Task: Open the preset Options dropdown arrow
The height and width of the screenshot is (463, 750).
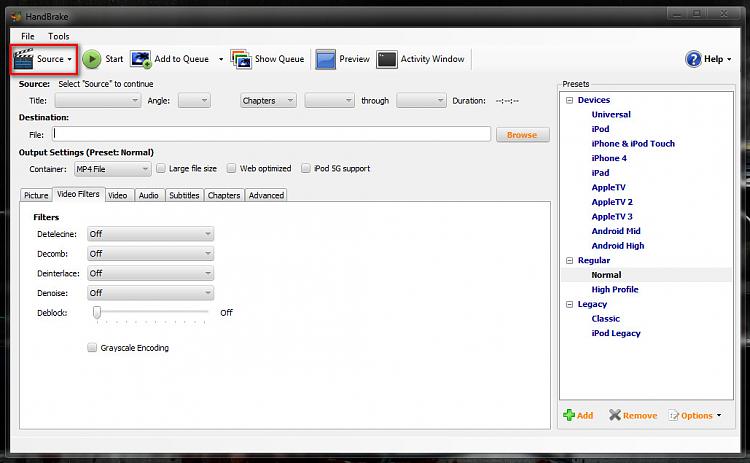Action: pos(719,415)
